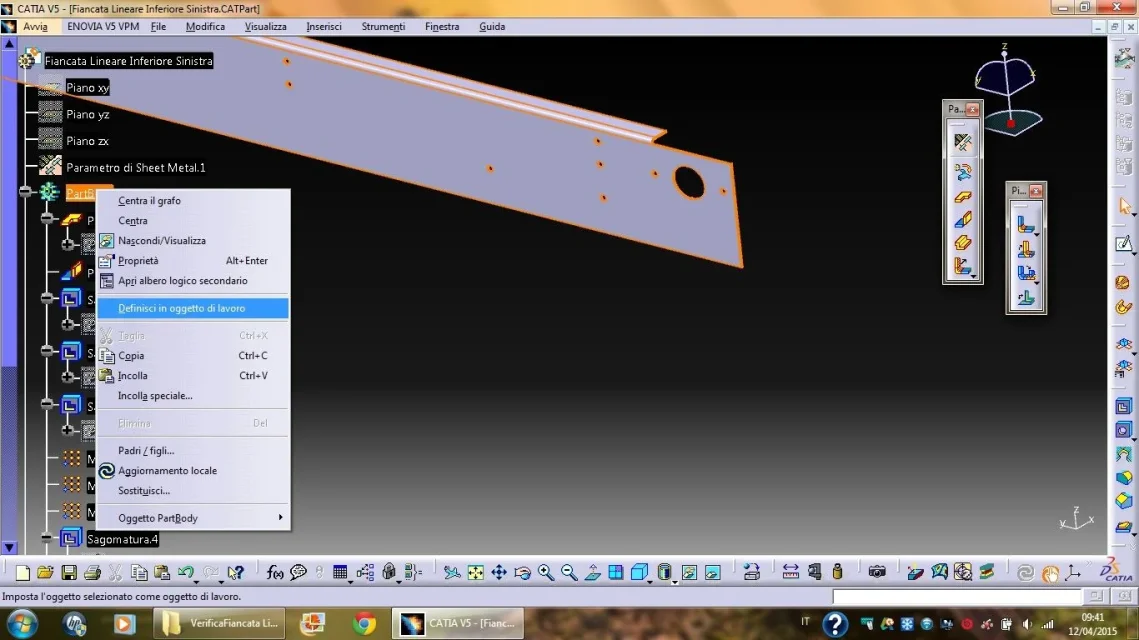Click the command input field in status bar

pyautogui.click(x=957, y=596)
